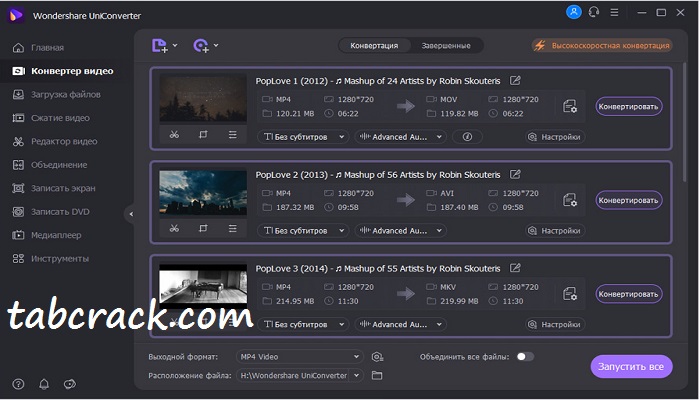The height and width of the screenshot is (400, 700).
Task: Click PopLove 1 video thumbnail
Action: pos(203,98)
